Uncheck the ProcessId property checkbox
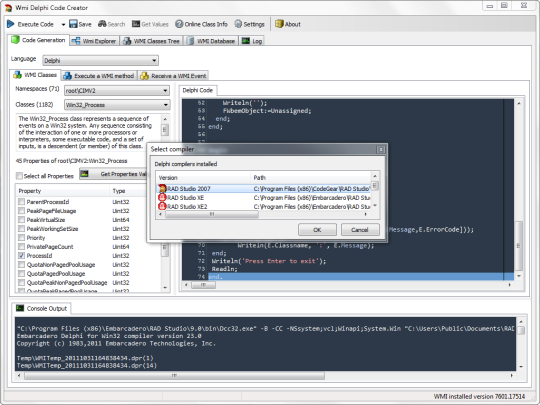Viewport: 540px width, 405px height. point(21,256)
